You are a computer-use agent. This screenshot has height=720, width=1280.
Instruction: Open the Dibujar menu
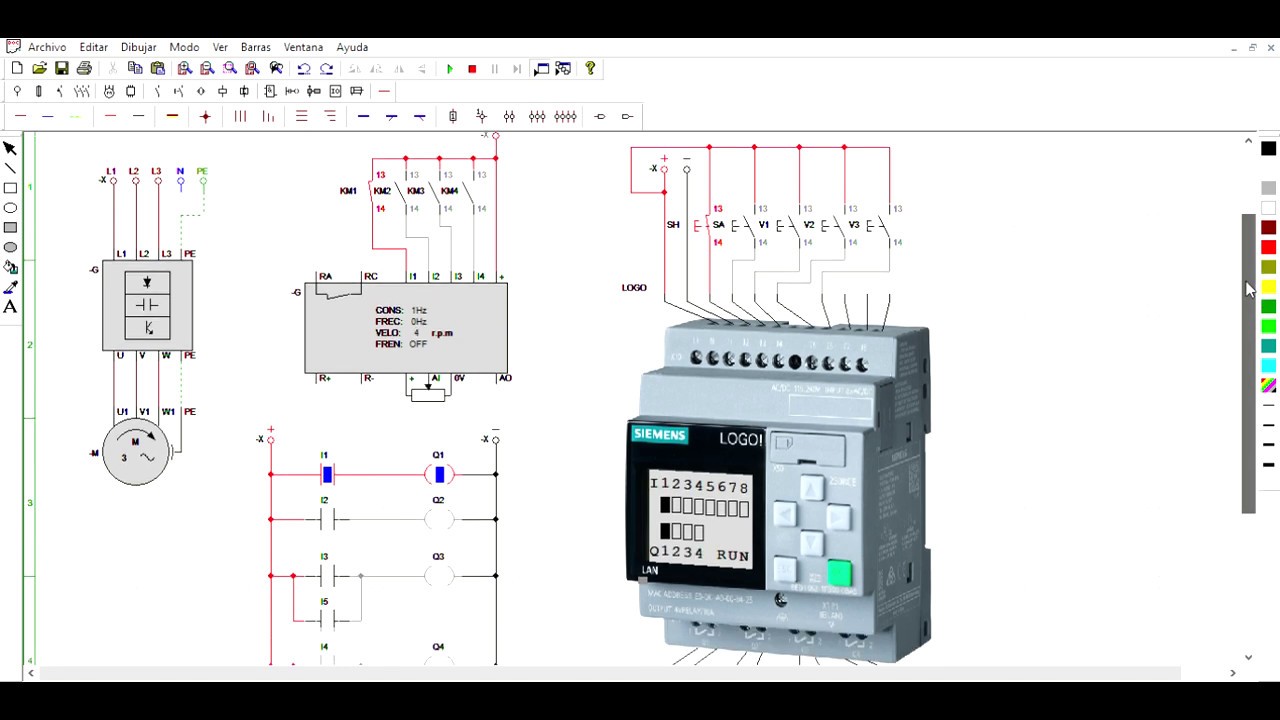(138, 47)
